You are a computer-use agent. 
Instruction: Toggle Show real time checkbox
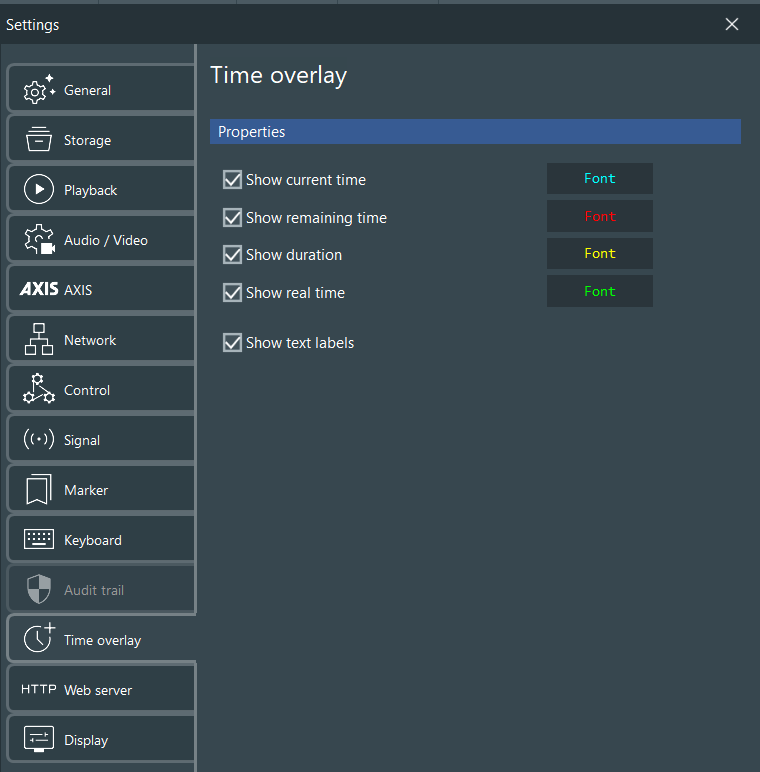pos(232,292)
